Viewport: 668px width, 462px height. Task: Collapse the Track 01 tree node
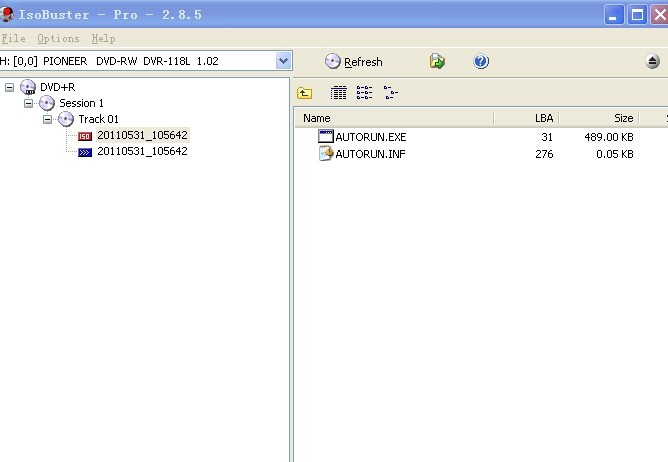click(48, 119)
